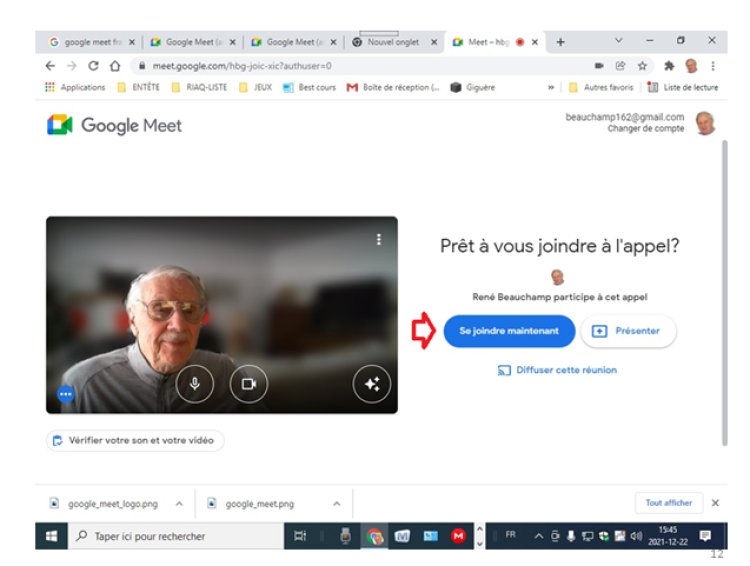Open notification center icon
750x566 pixels.
pos(705,535)
